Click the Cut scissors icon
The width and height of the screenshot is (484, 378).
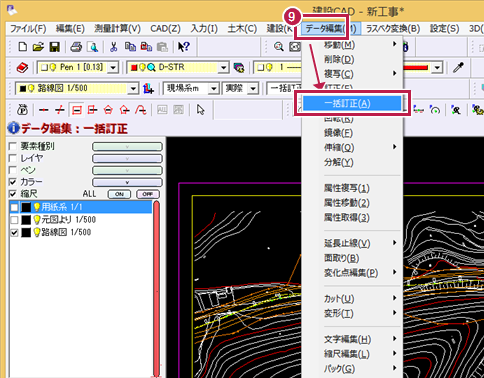click(114, 47)
